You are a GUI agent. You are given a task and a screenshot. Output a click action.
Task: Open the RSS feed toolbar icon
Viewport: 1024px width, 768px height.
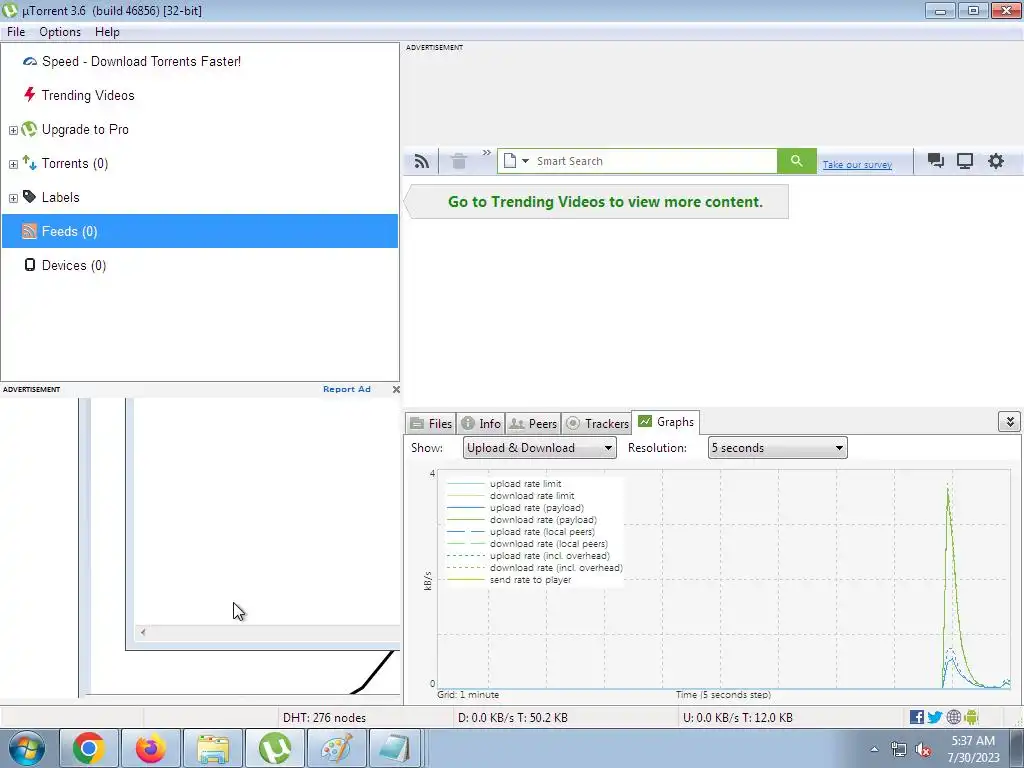[x=422, y=161]
